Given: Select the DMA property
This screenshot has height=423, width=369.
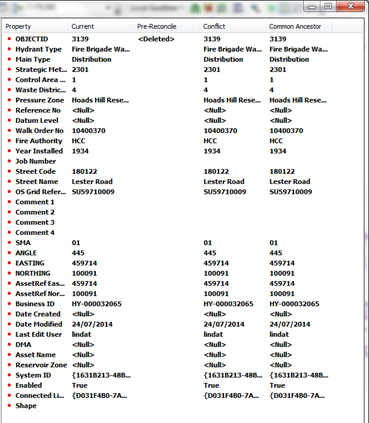Looking at the screenshot, I should point(23,345).
